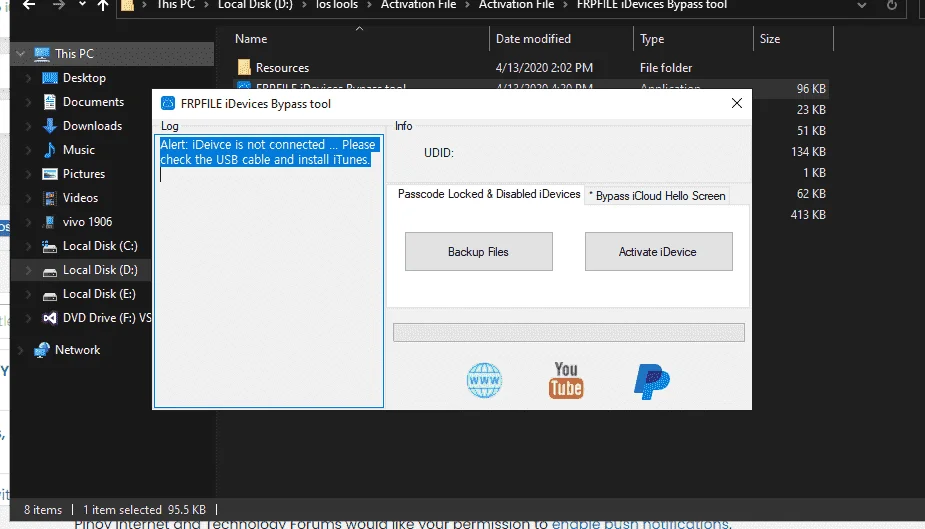The image size is (925, 529).
Task: Expand the Documents tree node
Action: click(28, 102)
